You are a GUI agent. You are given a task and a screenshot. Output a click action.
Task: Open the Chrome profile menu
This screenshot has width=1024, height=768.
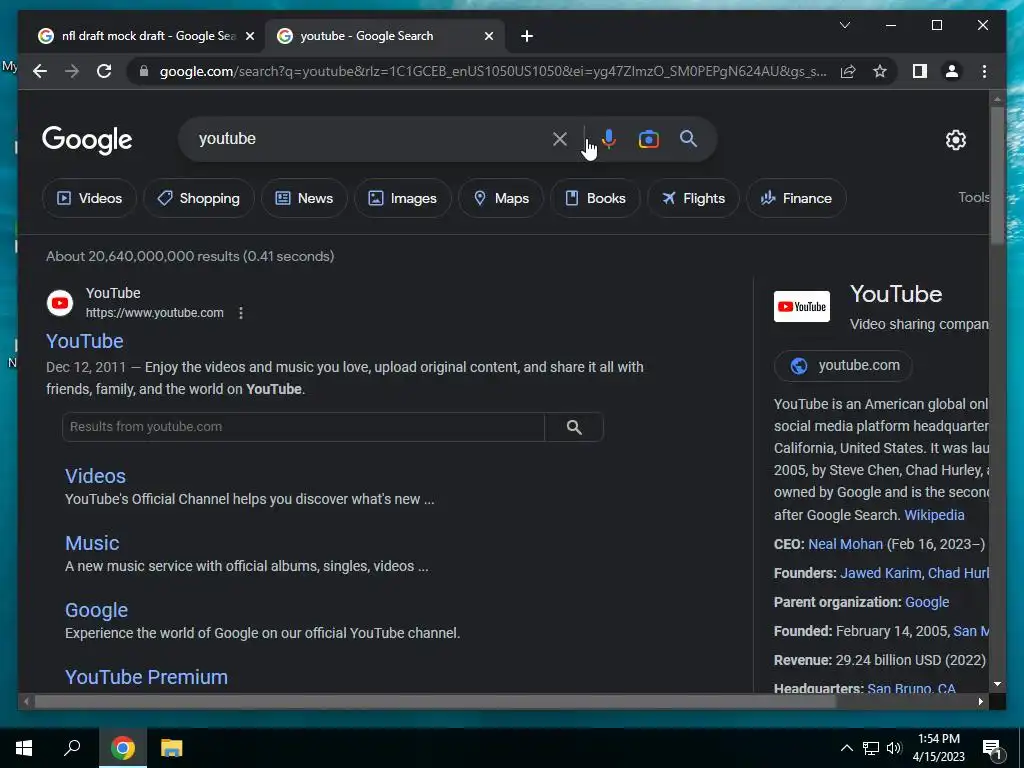pyautogui.click(x=952, y=71)
